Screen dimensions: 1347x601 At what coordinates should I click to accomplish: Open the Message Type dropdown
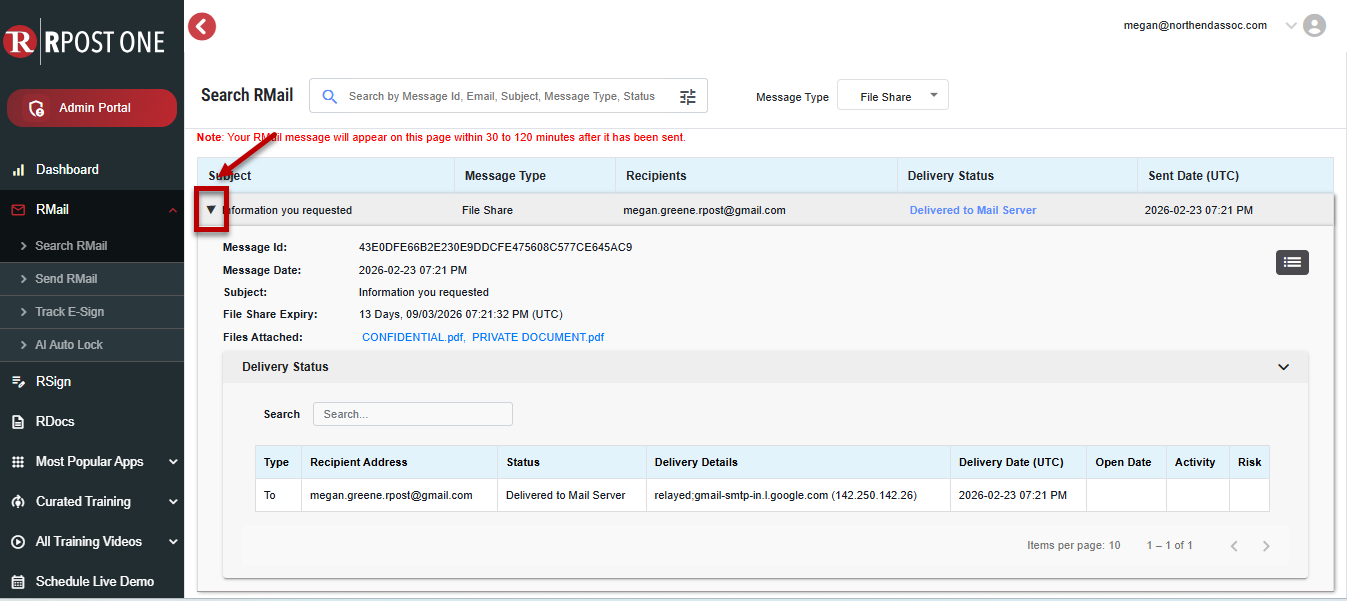point(892,96)
